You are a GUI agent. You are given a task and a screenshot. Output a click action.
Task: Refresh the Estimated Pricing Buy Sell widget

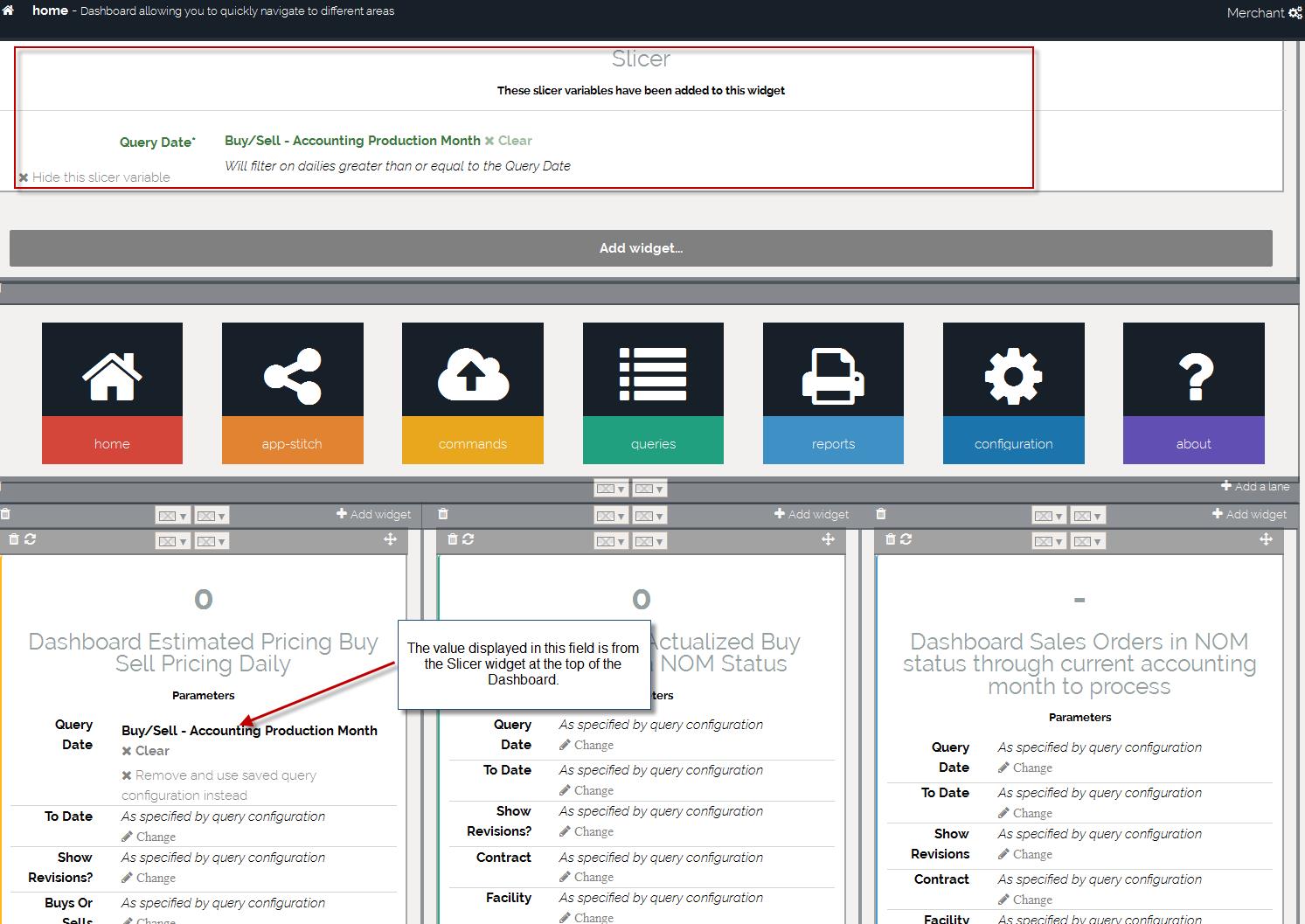click(31, 539)
